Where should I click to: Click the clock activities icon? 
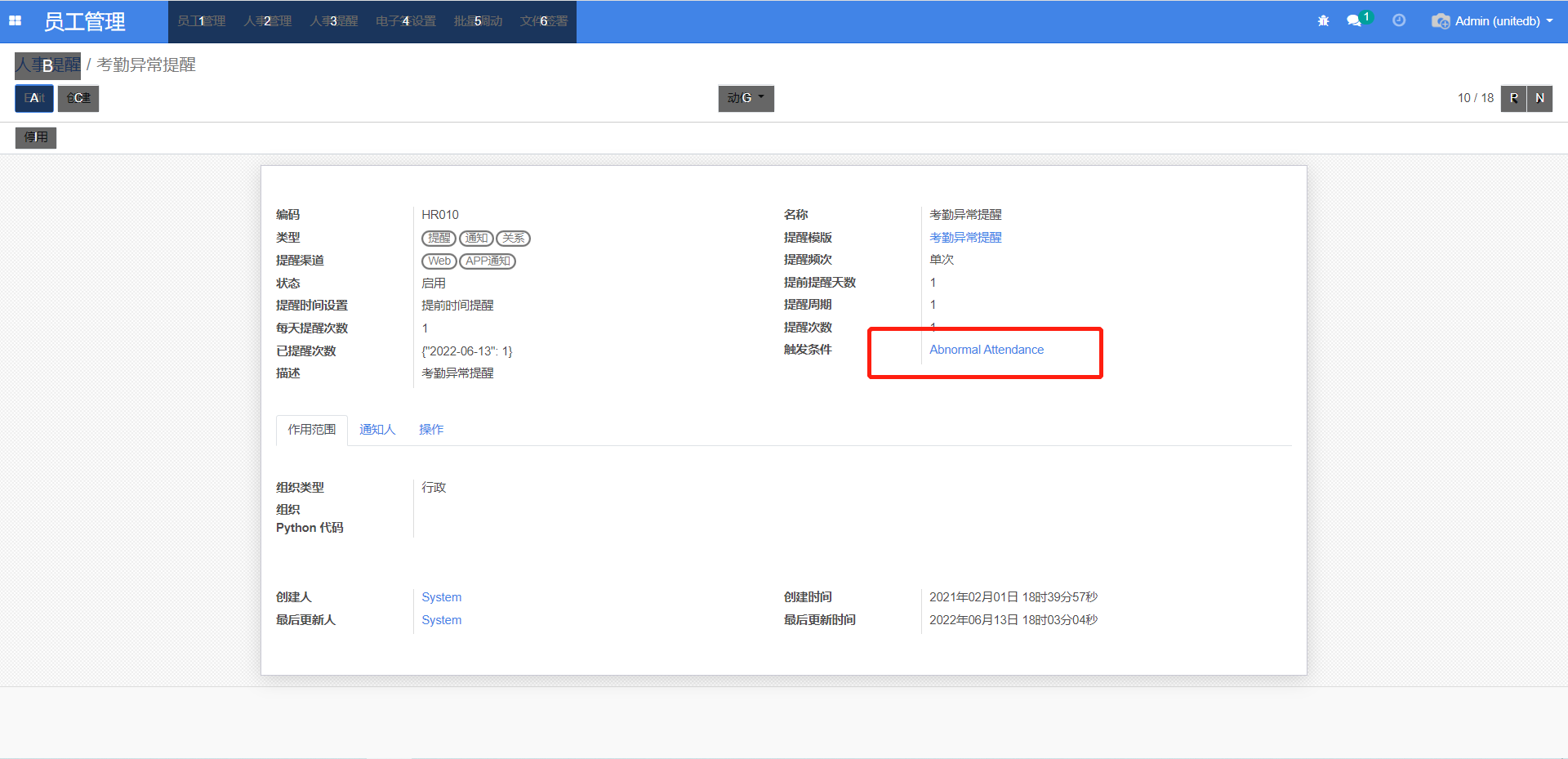pyautogui.click(x=1399, y=21)
